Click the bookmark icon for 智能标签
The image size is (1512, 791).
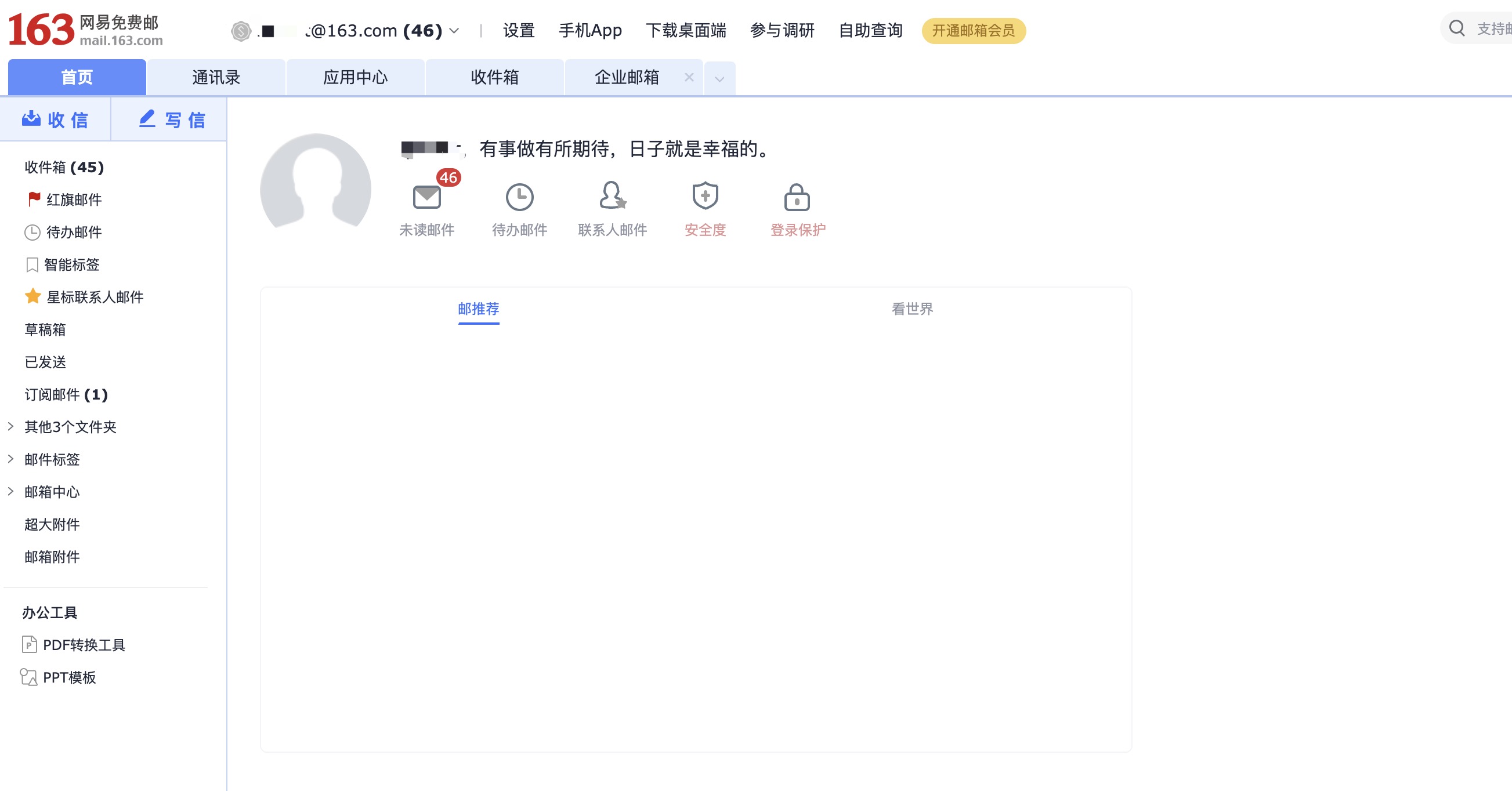click(x=32, y=264)
